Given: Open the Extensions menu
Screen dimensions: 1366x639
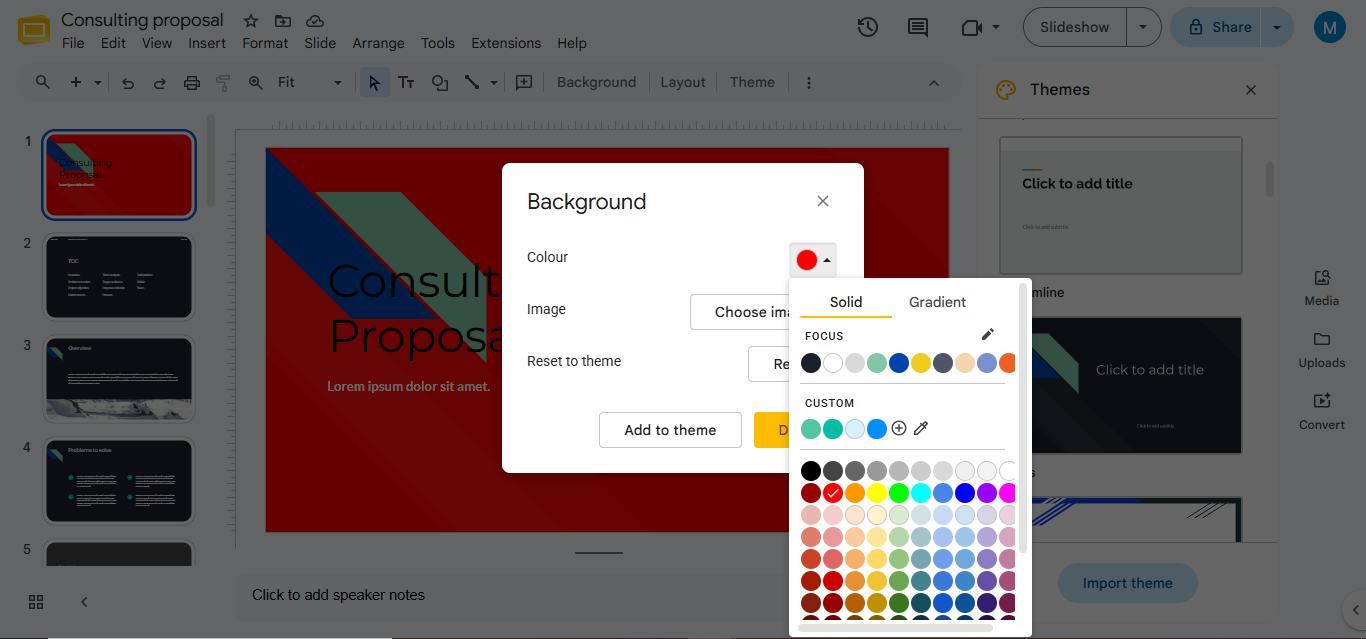Looking at the screenshot, I should click(x=506, y=43).
